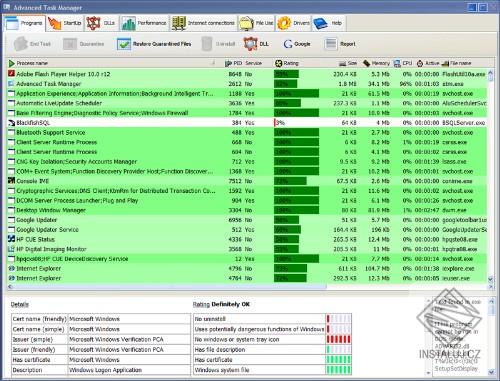The image size is (500, 381).
Task: Select the Automatic LiveUpdate Scheduler row
Action: [247, 103]
